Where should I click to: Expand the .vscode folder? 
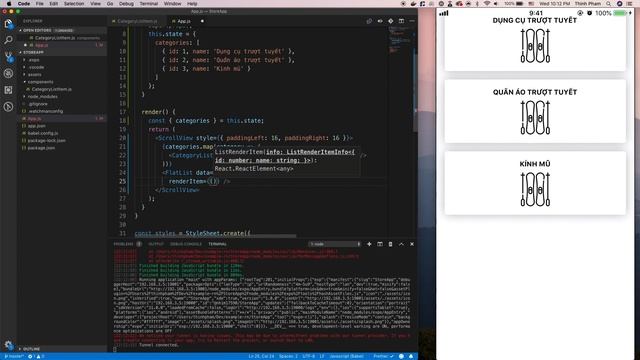pos(36,67)
